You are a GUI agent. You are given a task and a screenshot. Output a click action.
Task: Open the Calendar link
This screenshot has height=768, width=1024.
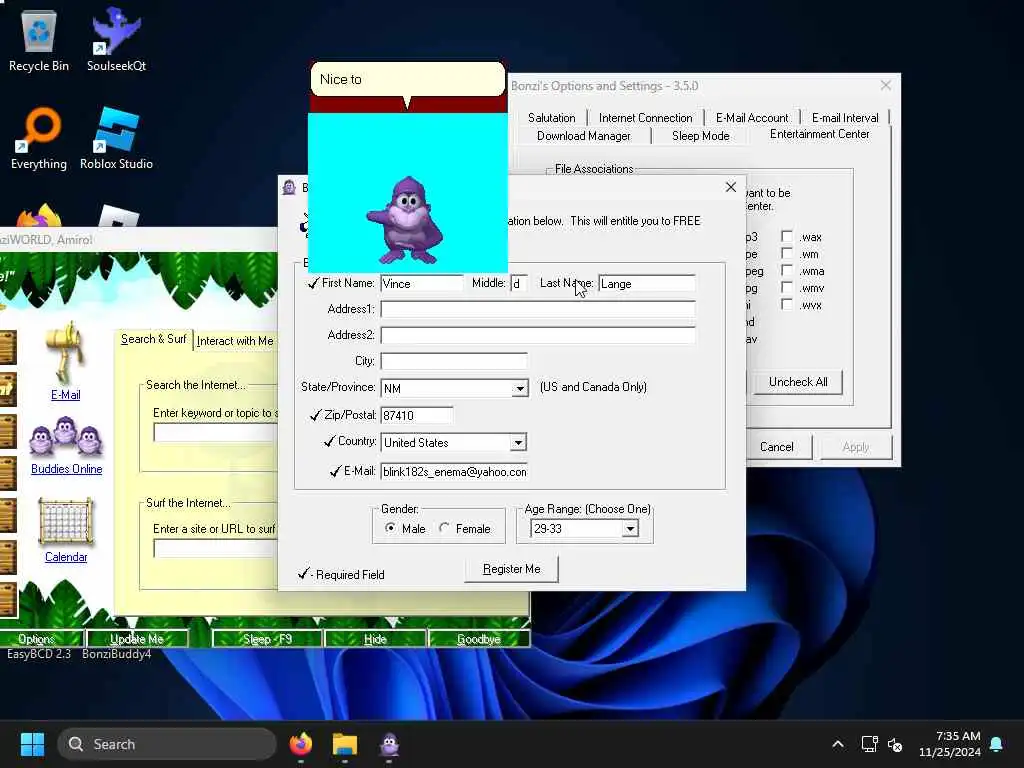coord(66,557)
